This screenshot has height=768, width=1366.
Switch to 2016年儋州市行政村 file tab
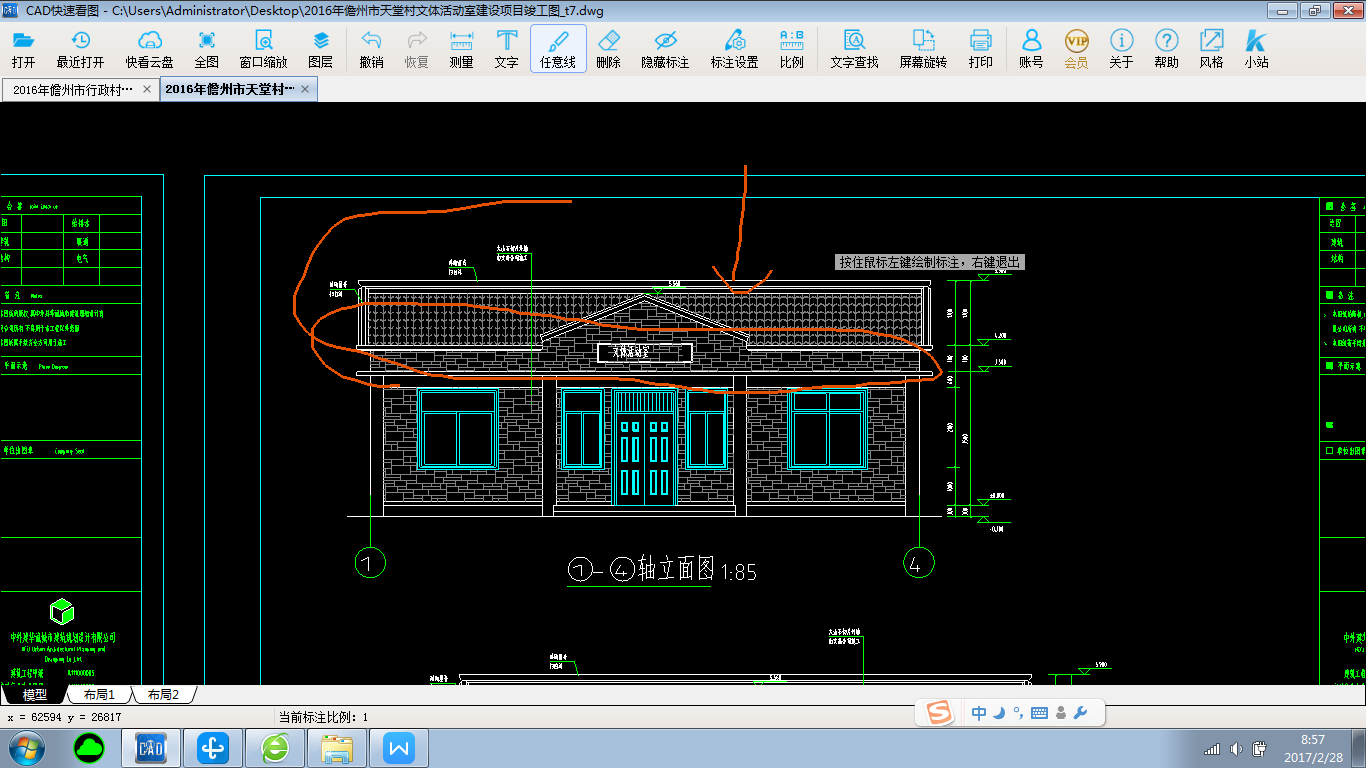(73, 89)
